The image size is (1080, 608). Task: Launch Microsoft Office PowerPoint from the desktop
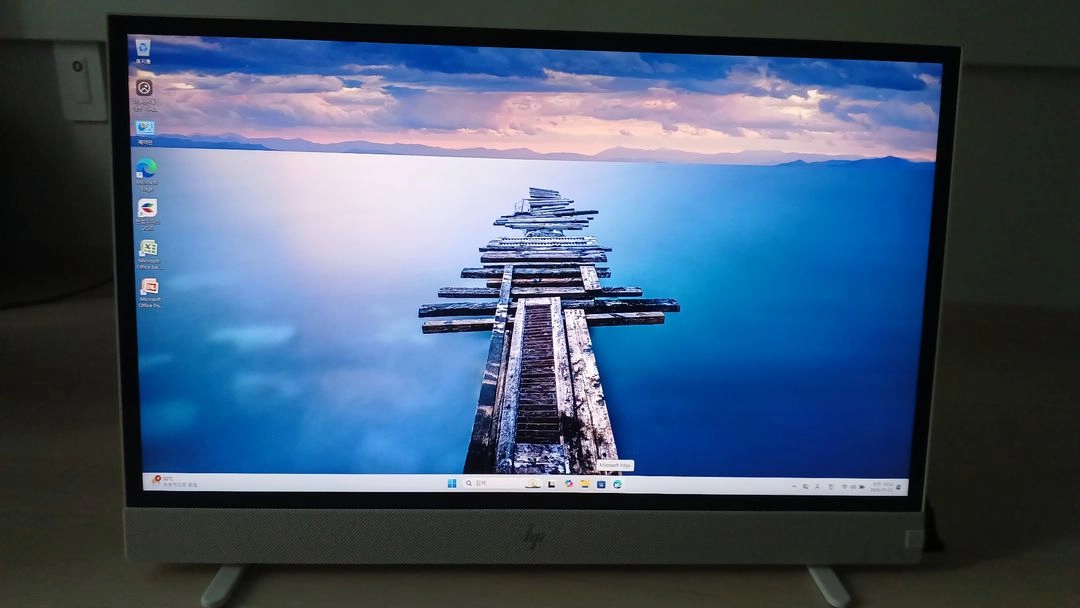tap(150, 293)
